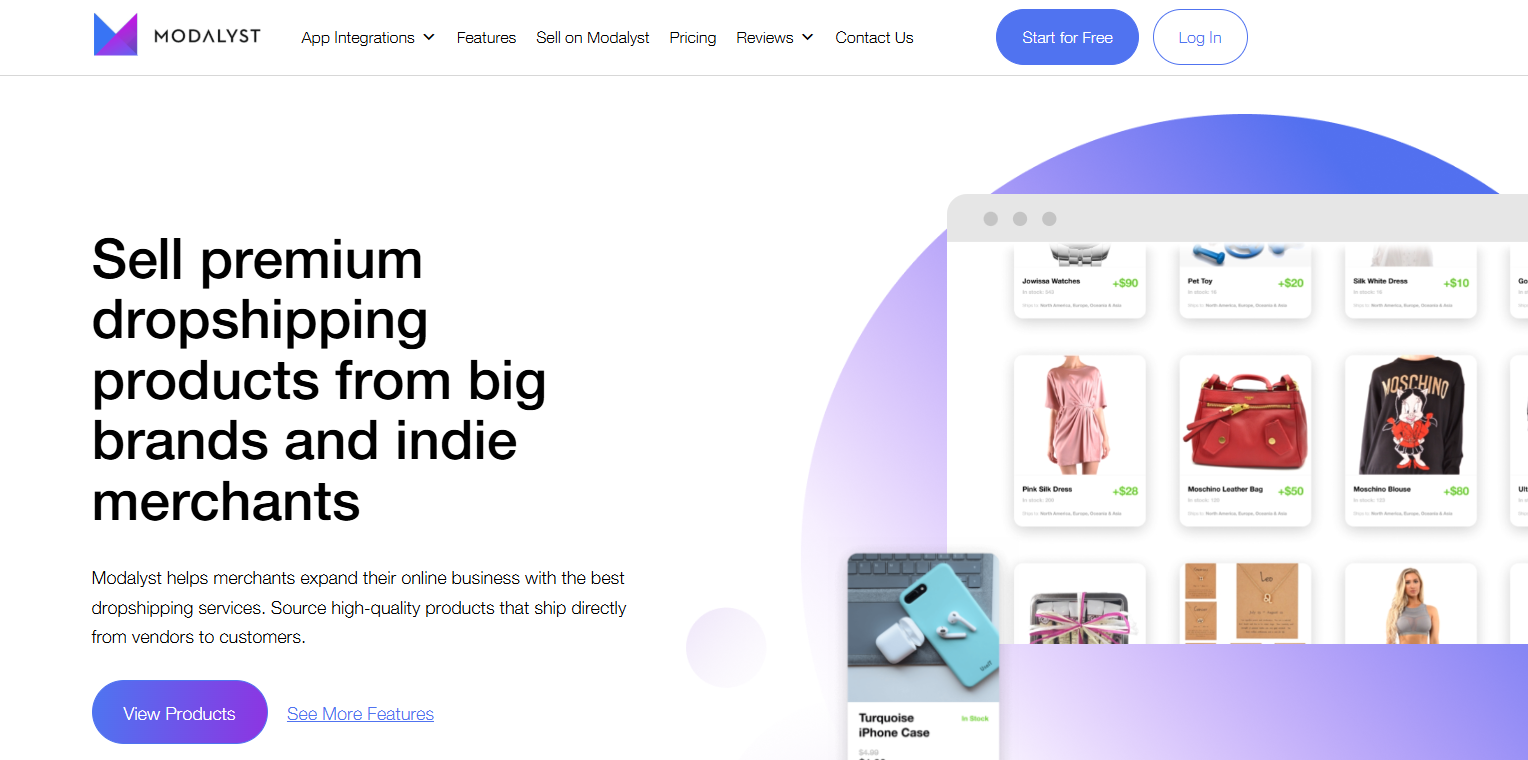Go to Sell on Modalyst page
The height and width of the screenshot is (760, 1528).
[593, 38]
